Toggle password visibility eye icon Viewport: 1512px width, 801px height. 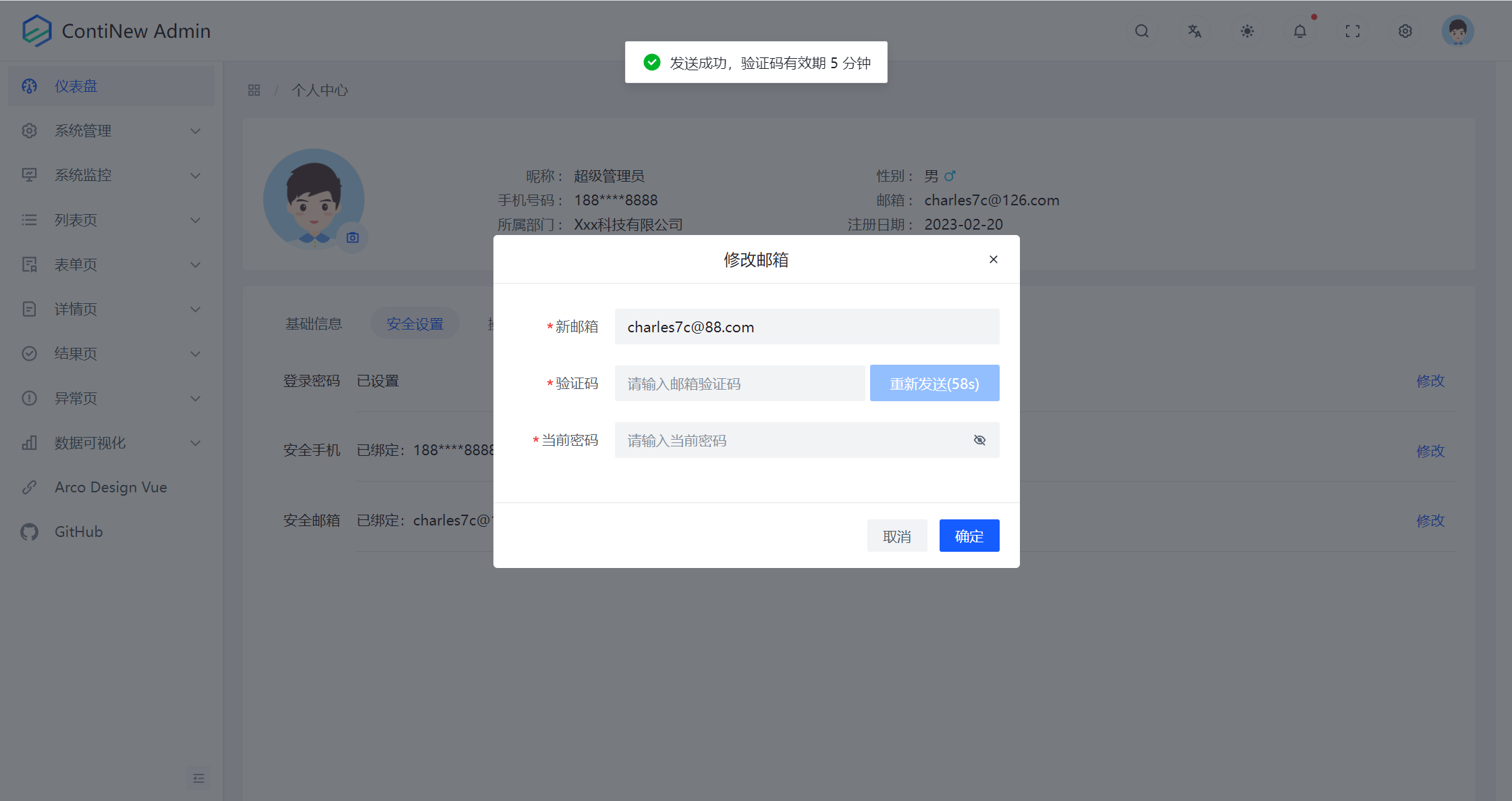[x=979, y=440]
